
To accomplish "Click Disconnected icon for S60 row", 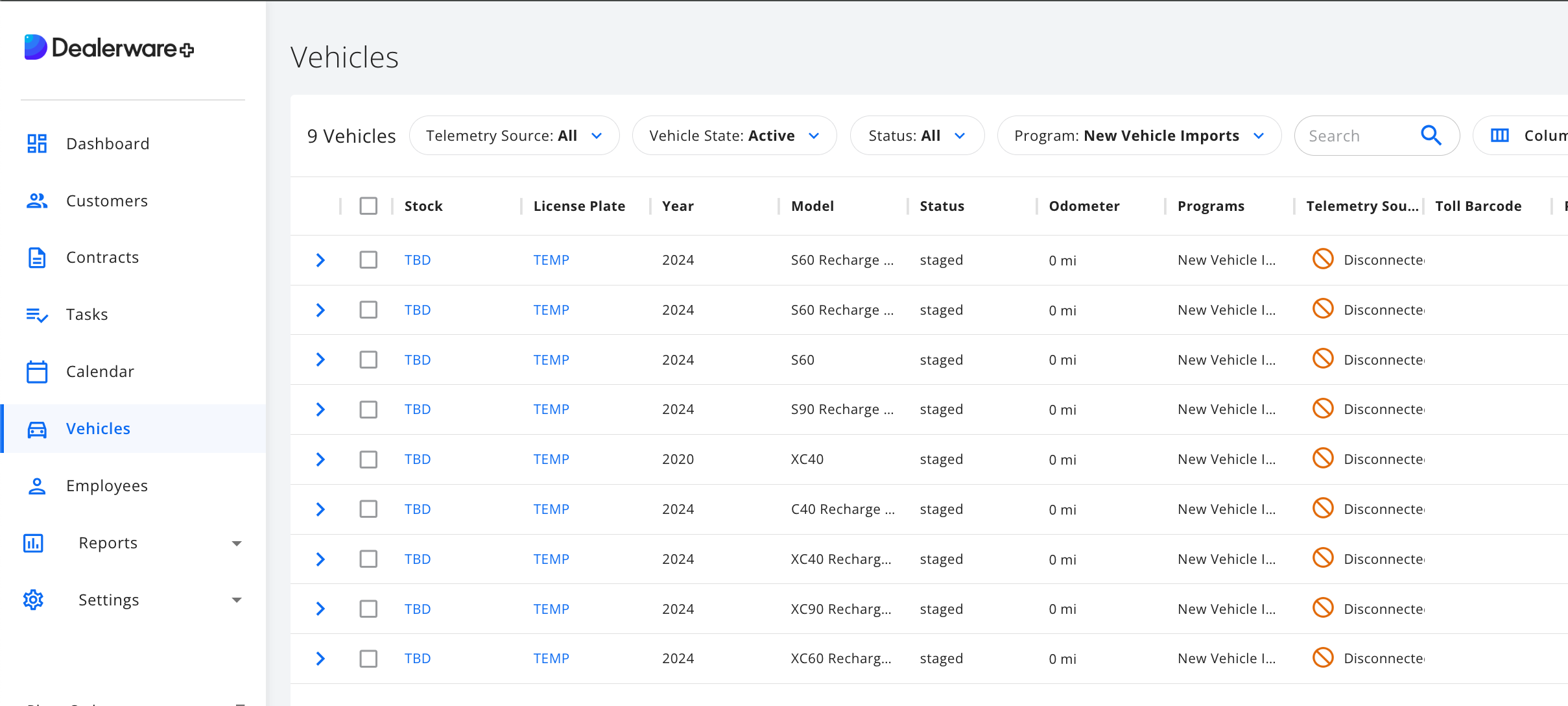I will 1323,358.
